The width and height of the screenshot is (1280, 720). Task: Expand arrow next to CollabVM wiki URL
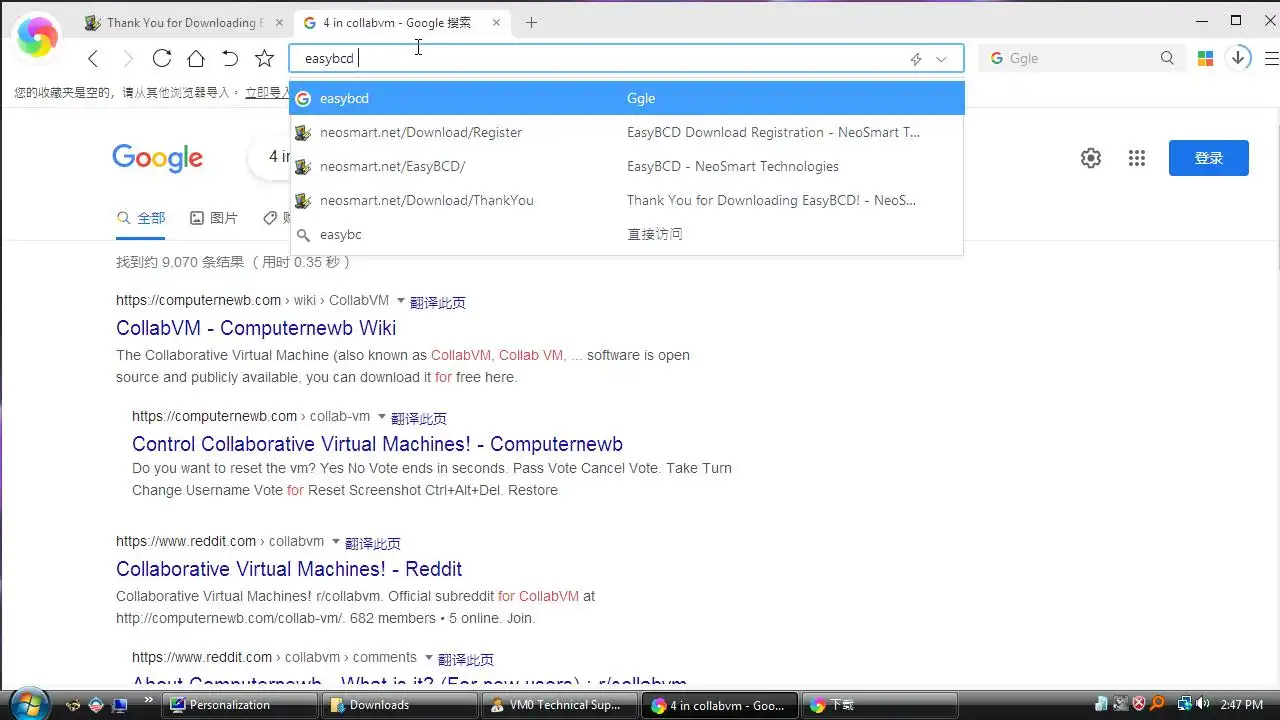click(x=401, y=301)
